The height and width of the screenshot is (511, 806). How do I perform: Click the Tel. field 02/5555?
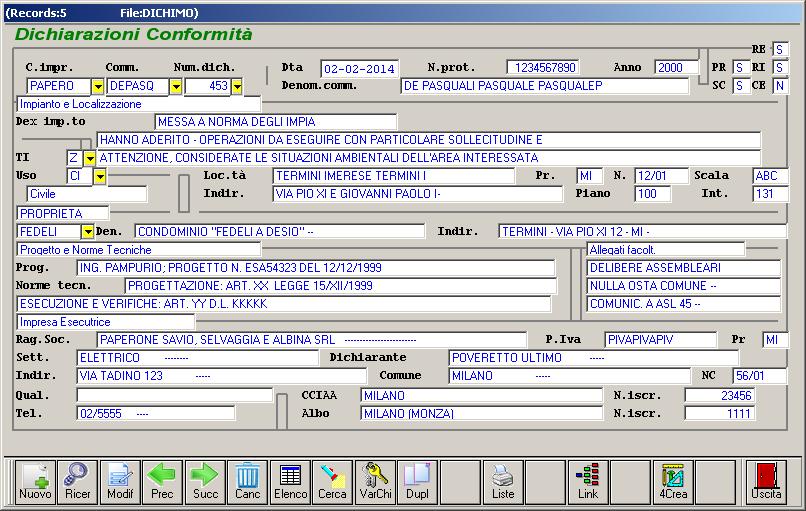click(156, 413)
